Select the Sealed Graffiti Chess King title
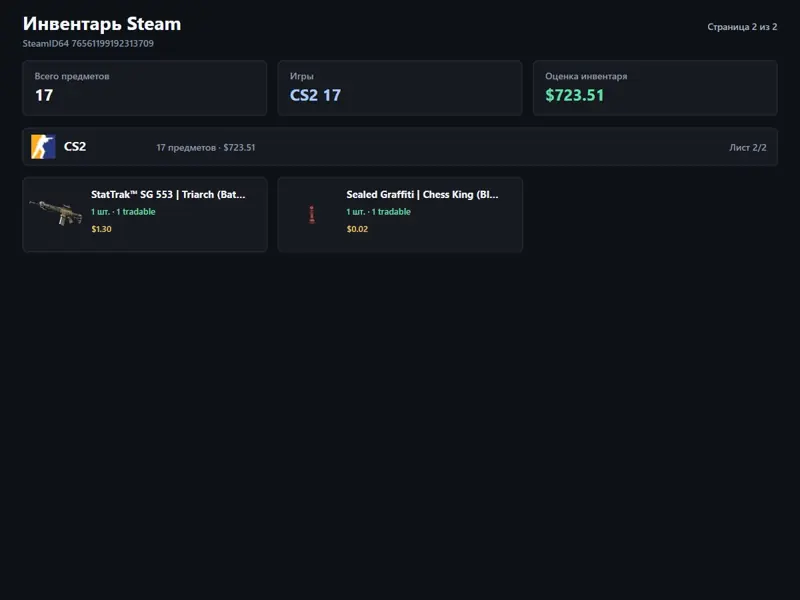The image size is (800, 600). coord(422,194)
